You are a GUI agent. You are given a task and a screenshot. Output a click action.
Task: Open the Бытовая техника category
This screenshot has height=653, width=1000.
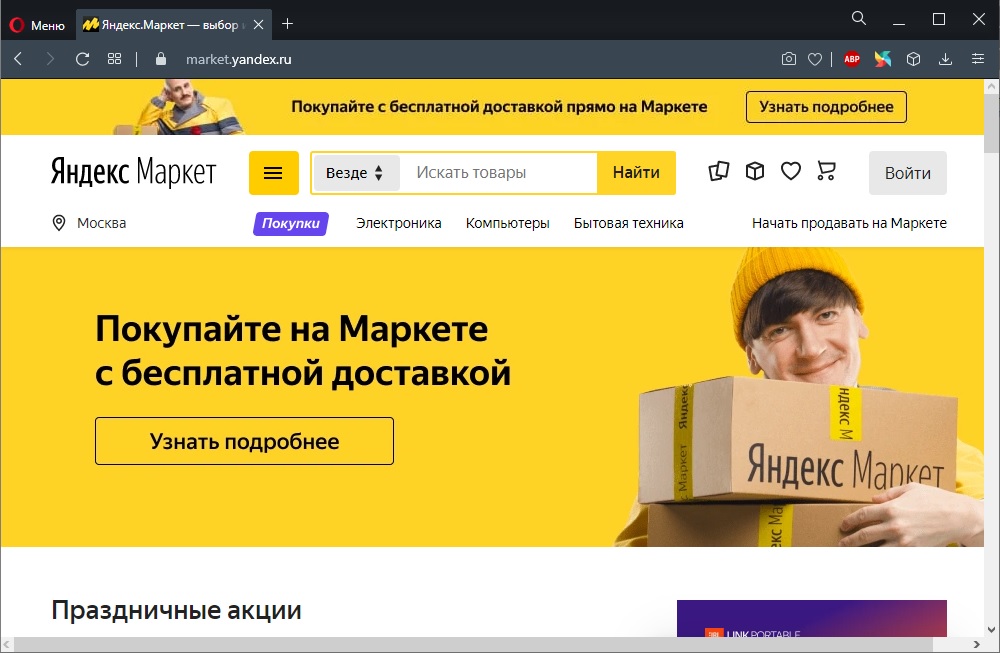(x=629, y=223)
